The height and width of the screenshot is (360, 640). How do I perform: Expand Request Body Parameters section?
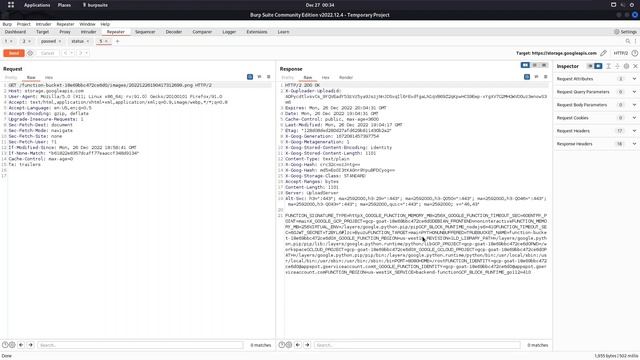[596, 105]
